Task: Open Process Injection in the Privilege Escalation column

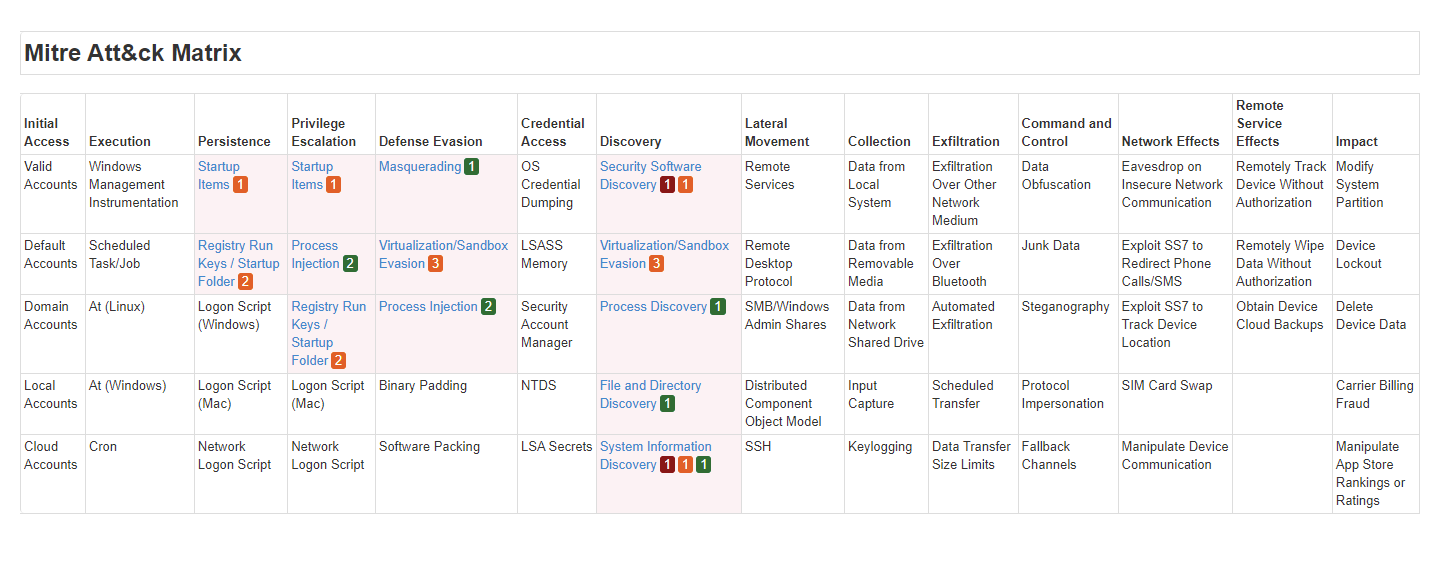Action: click(x=315, y=254)
